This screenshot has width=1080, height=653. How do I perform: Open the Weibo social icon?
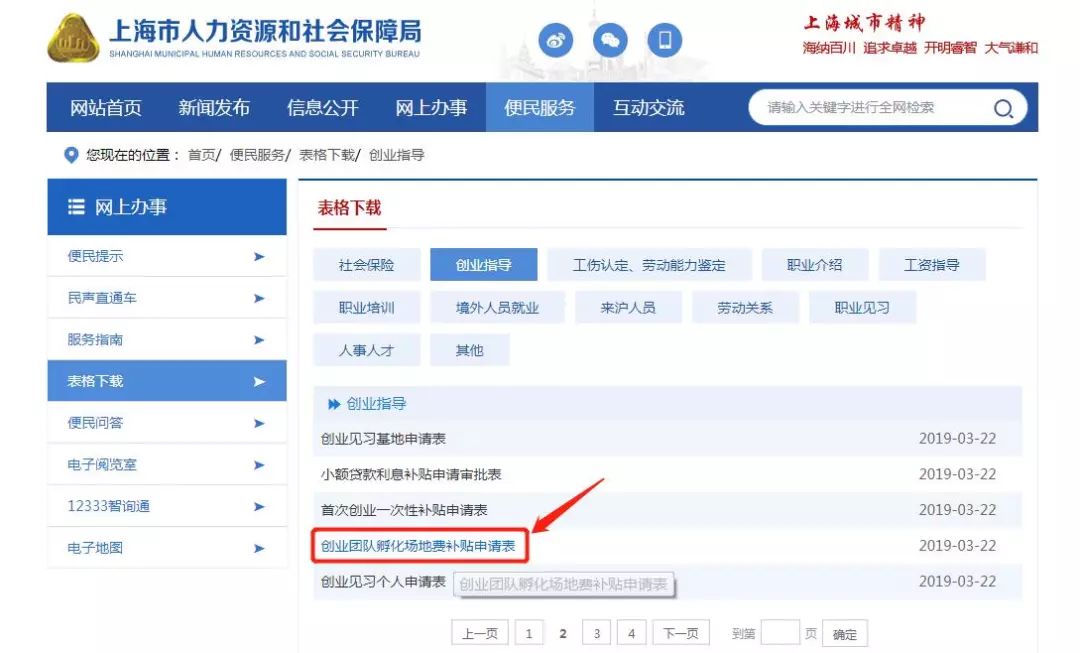[556, 40]
